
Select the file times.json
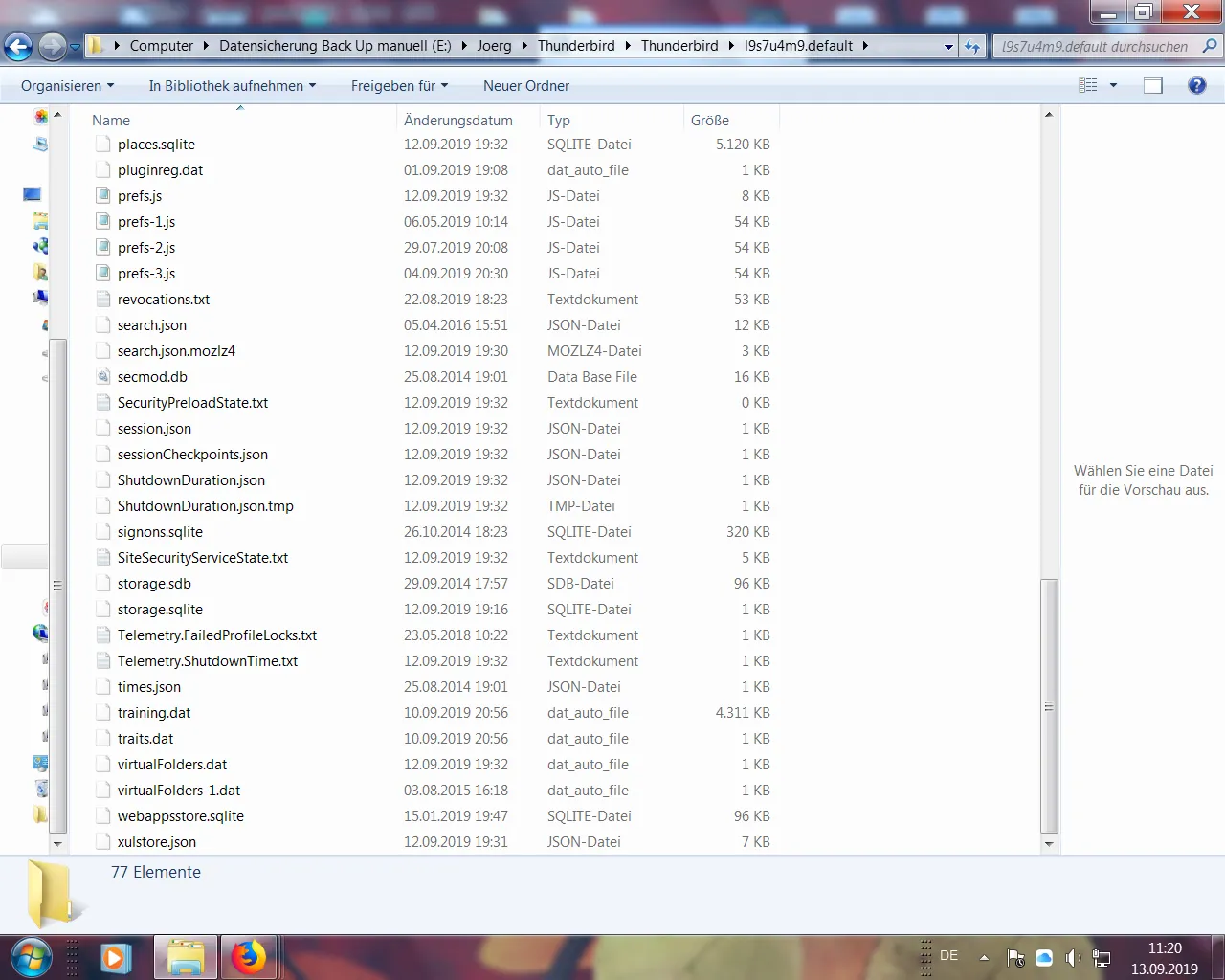pos(149,687)
